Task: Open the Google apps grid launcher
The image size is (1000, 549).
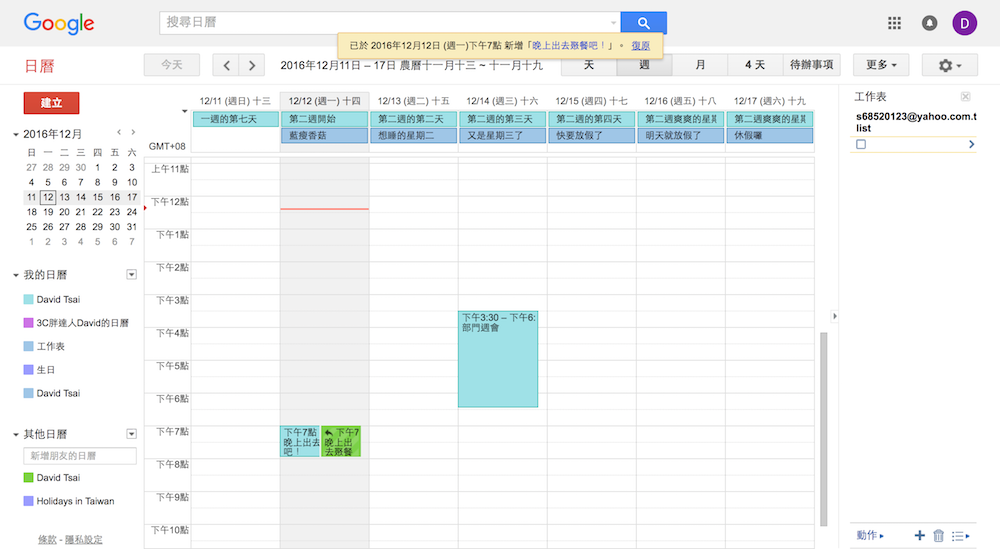Action: (894, 23)
